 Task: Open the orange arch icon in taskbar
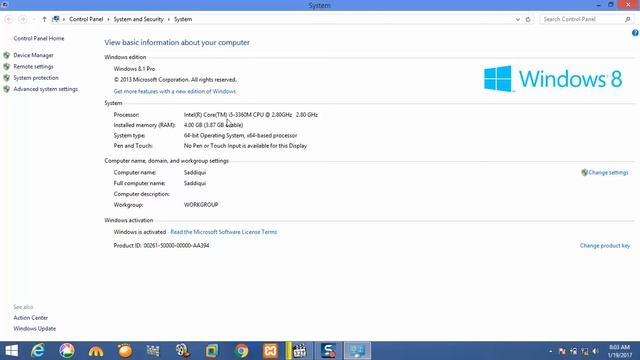[96, 351]
